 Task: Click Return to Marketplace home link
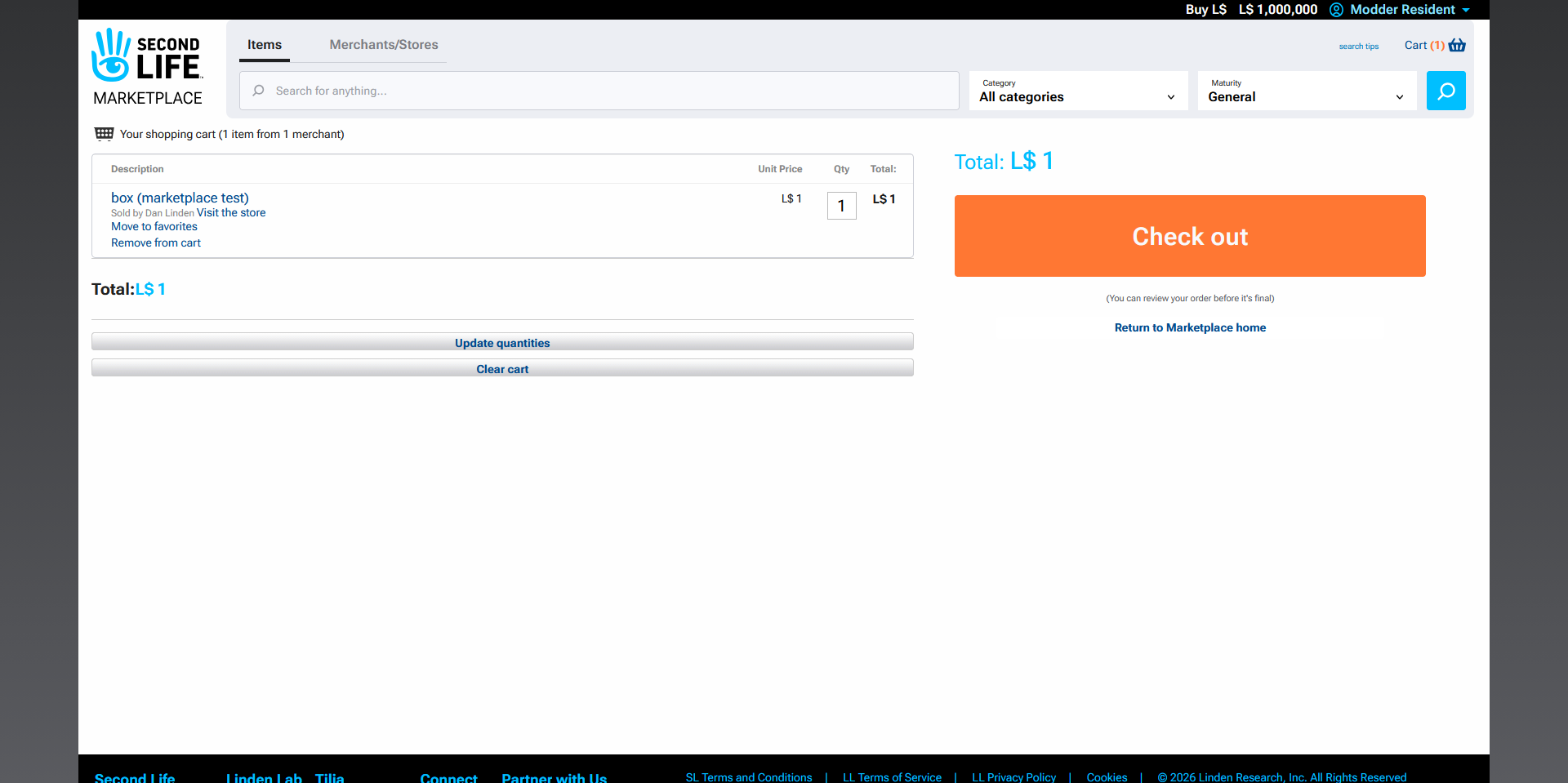click(x=1190, y=327)
